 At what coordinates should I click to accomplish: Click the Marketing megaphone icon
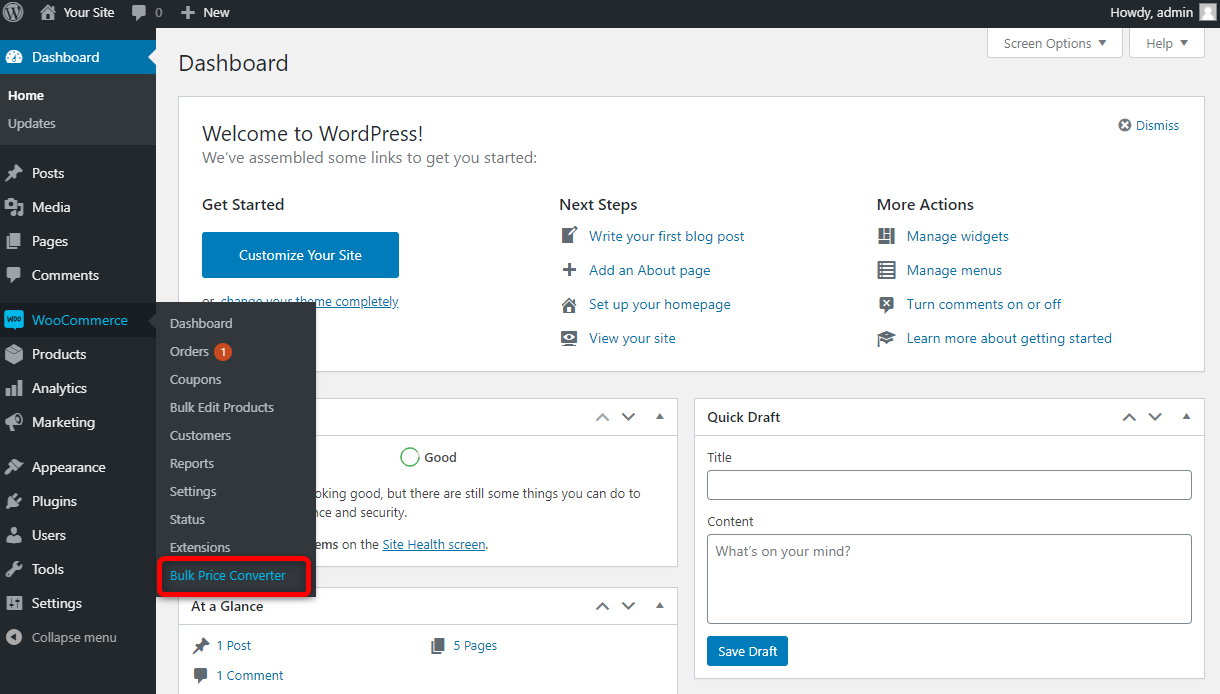(14, 422)
